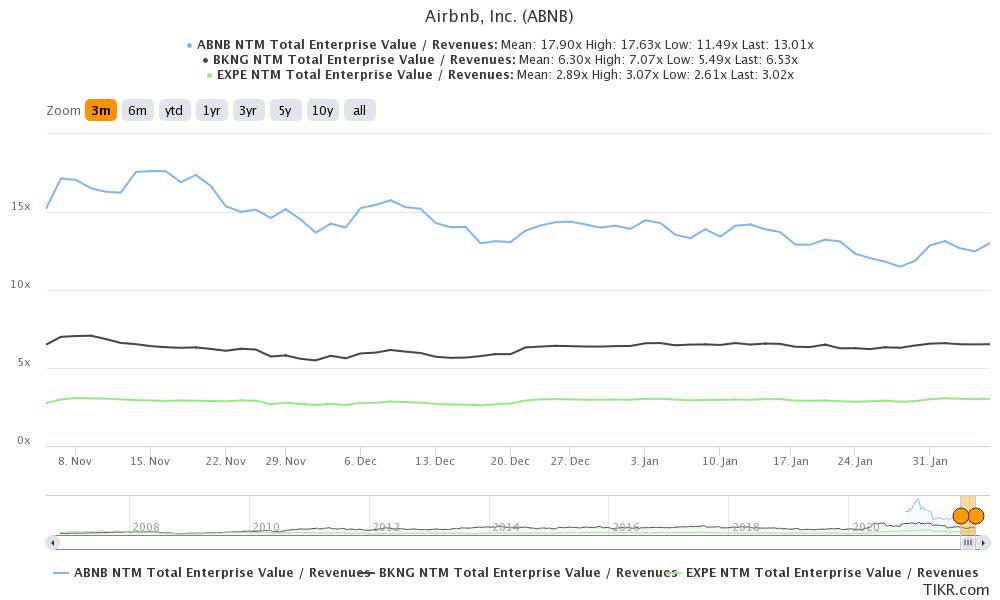1000x600 pixels.
Task: Select the ytd zoom option
Action: click(174, 110)
